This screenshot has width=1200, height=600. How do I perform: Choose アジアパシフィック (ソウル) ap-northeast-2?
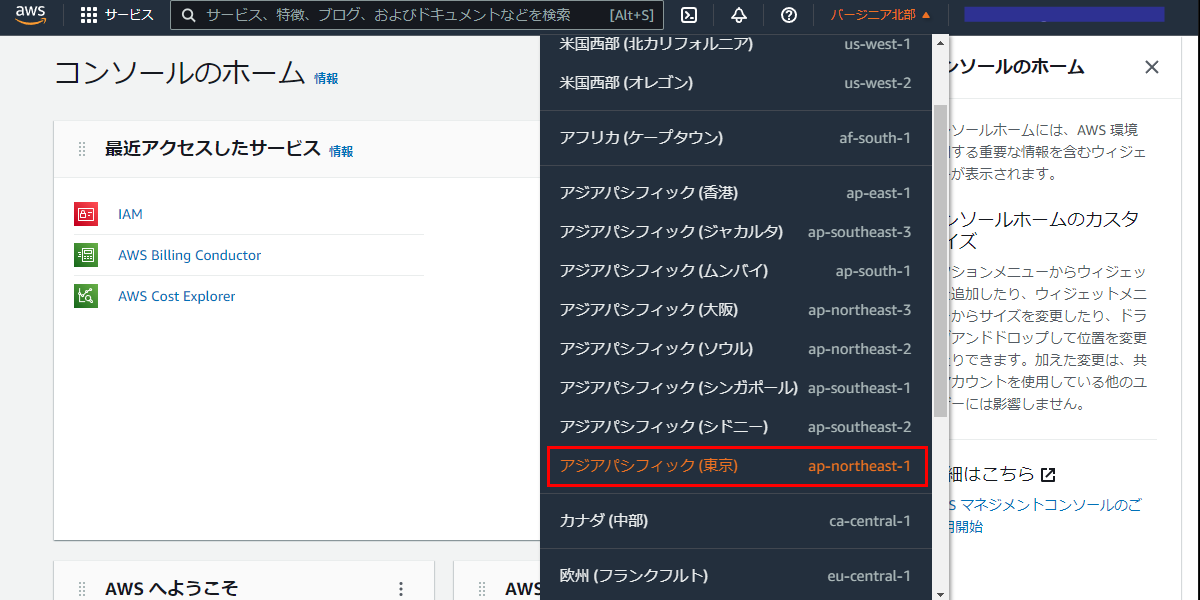pos(735,348)
